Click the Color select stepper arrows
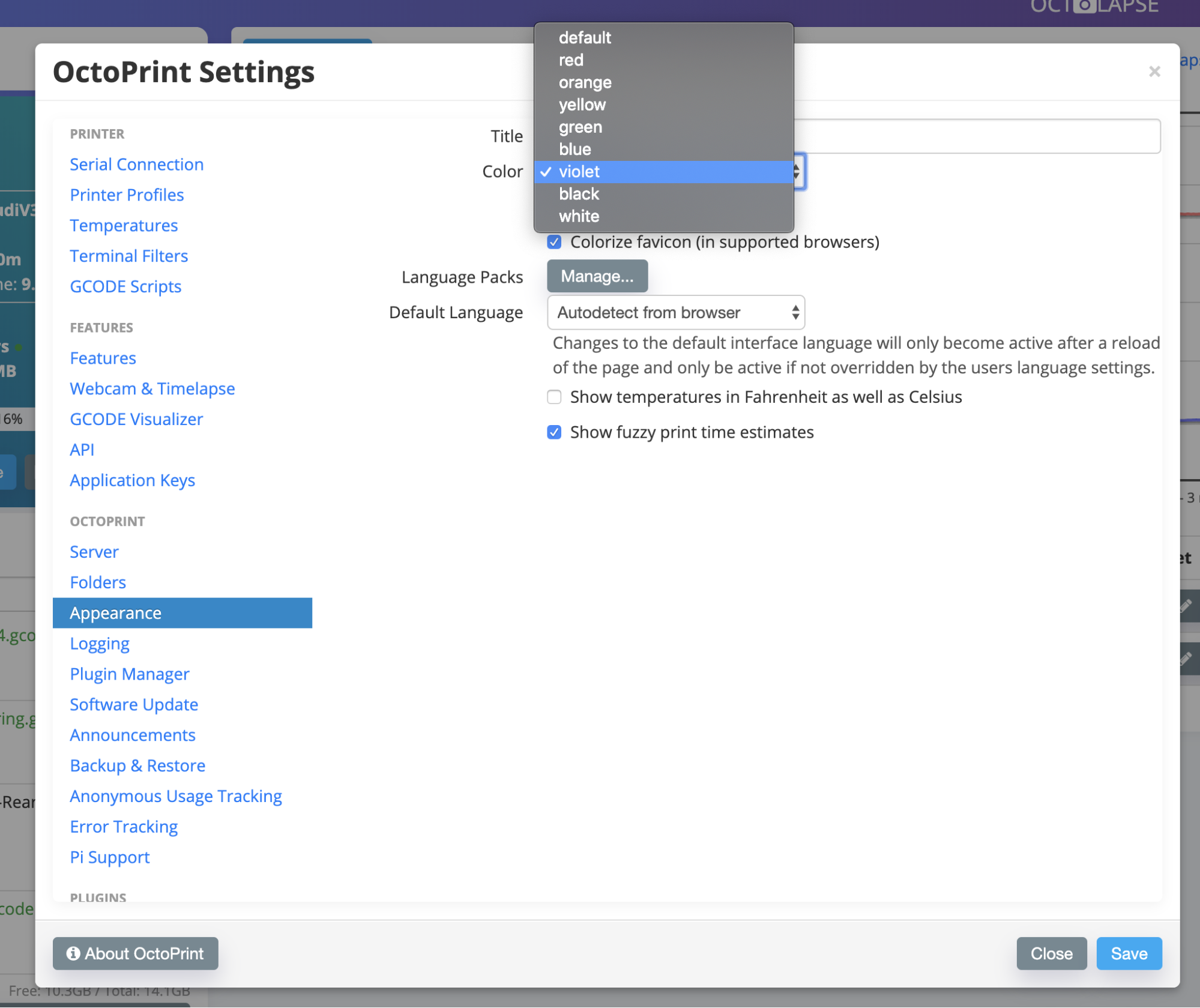This screenshot has width=1200, height=1008. [797, 172]
